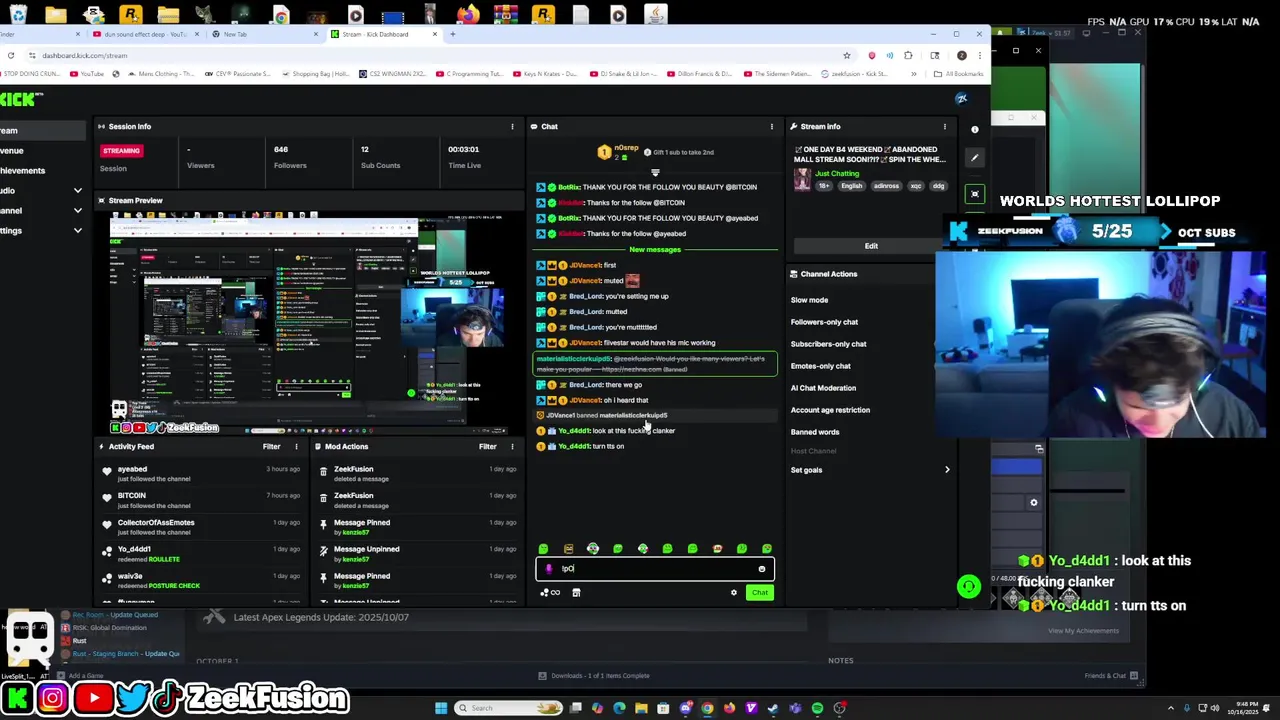Open Chat panel three-dot menu
Screen dimensions: 1280x720
click(x=771, y=126)
